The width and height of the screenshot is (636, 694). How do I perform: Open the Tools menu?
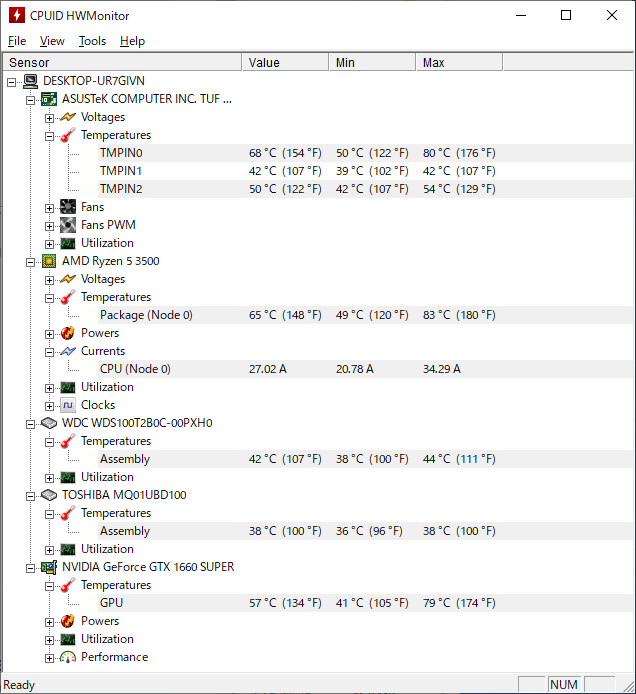[x=92, y=41]
